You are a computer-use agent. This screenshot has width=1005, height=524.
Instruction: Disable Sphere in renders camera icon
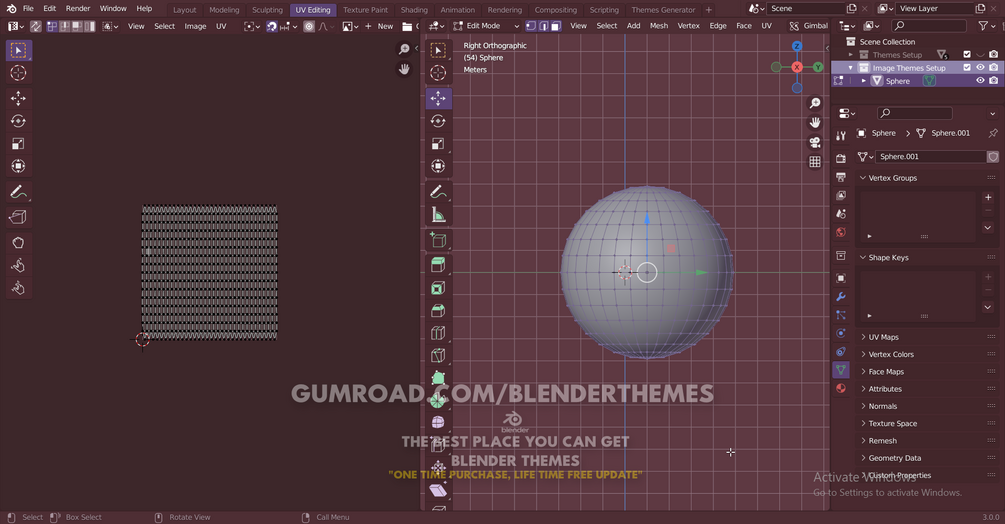(993, 81)
